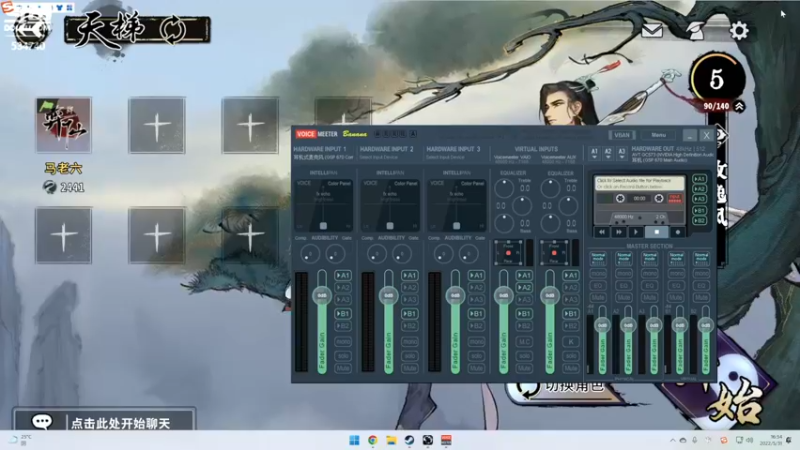
Task: Click the microphone icon in the tray
Action: tap(695, 440)
